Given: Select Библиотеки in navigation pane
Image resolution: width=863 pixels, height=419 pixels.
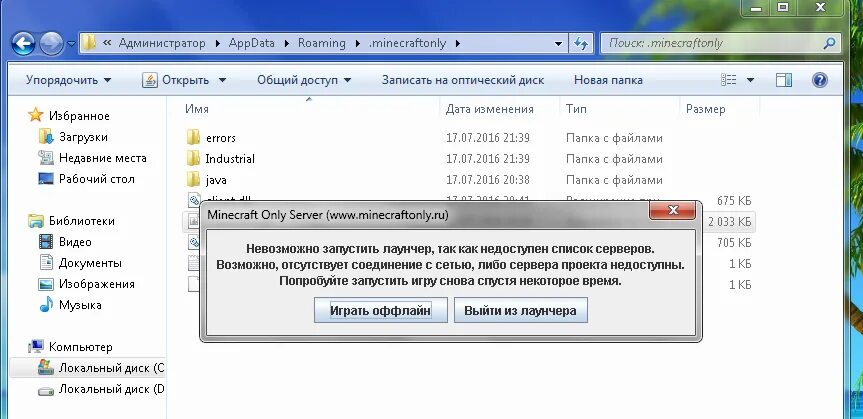Looking at the screenshot, I should pos(81,221).
